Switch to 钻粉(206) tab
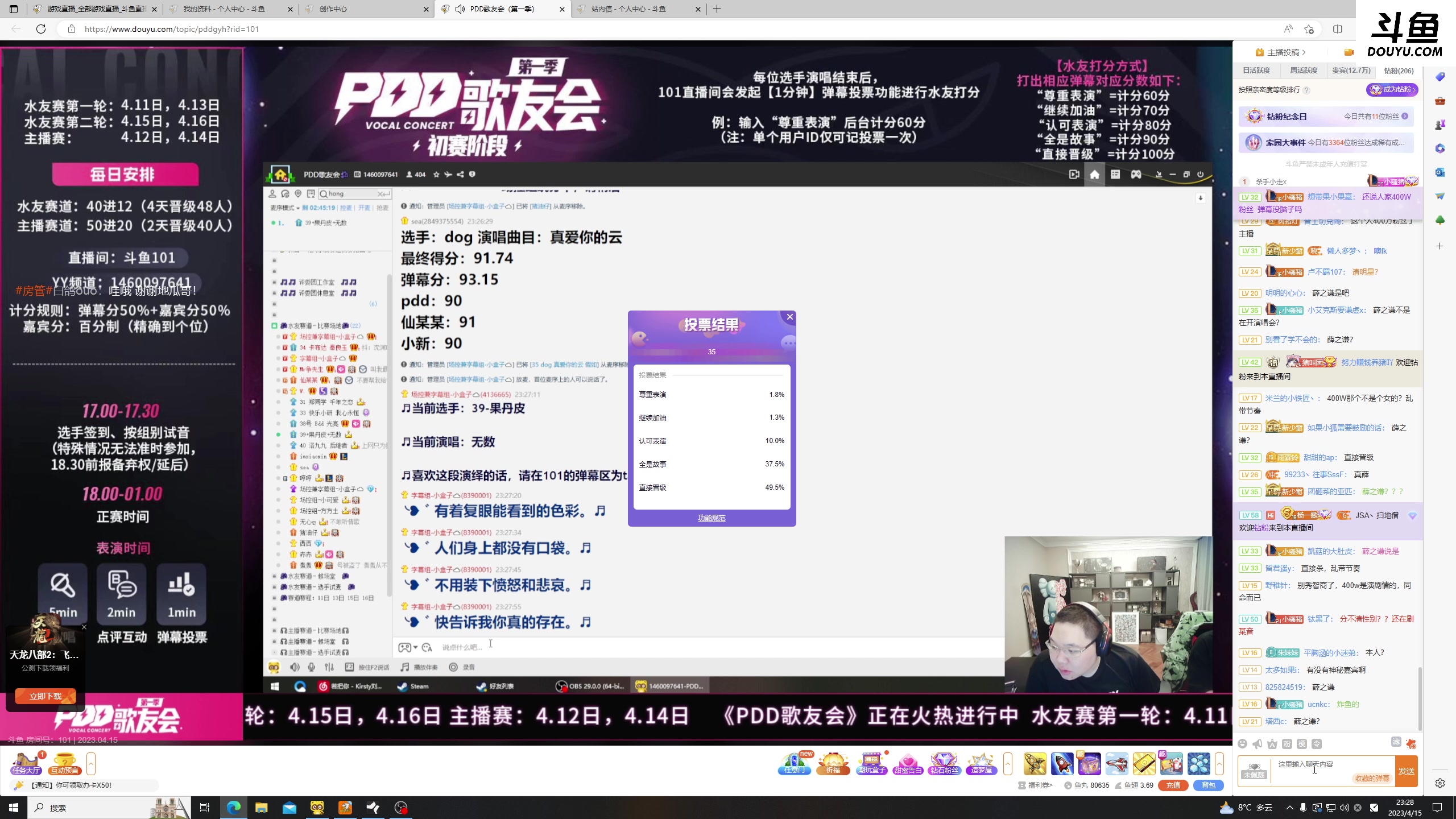 1399,71
